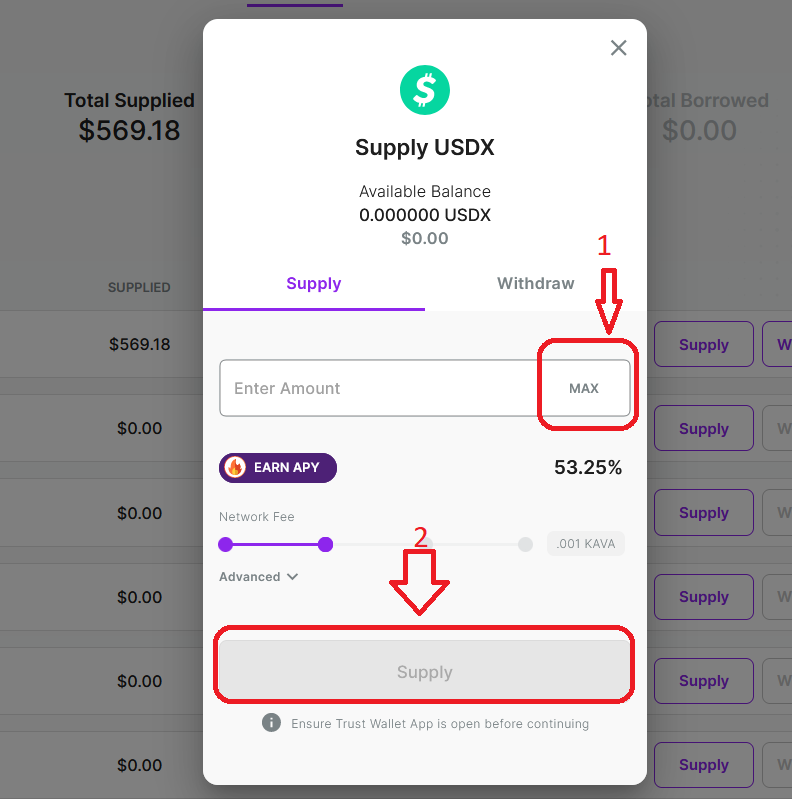Switch to the Withdraw tab
Screen dimensions: 792x799
click(x=536, y=283)
